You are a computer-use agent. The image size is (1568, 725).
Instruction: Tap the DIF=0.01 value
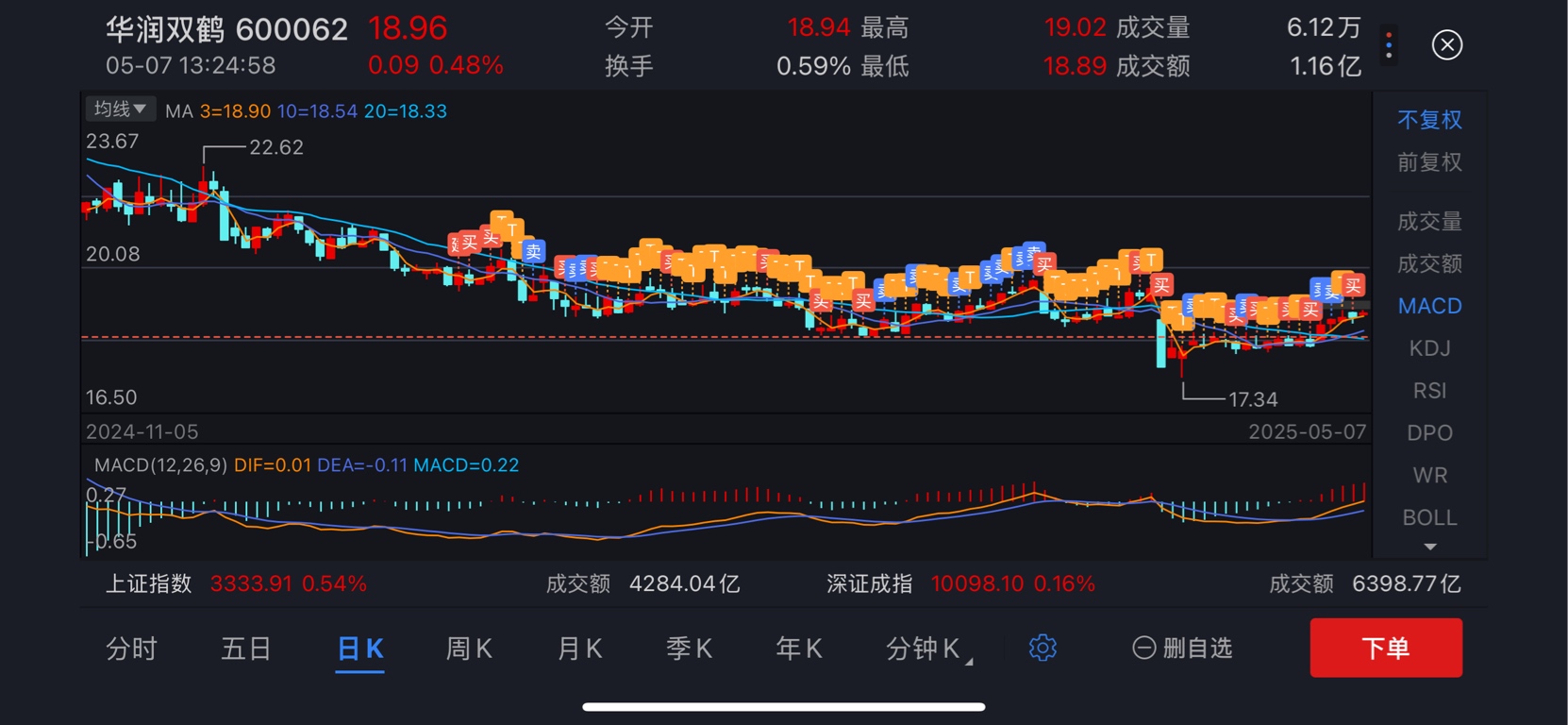coord(273,465)
